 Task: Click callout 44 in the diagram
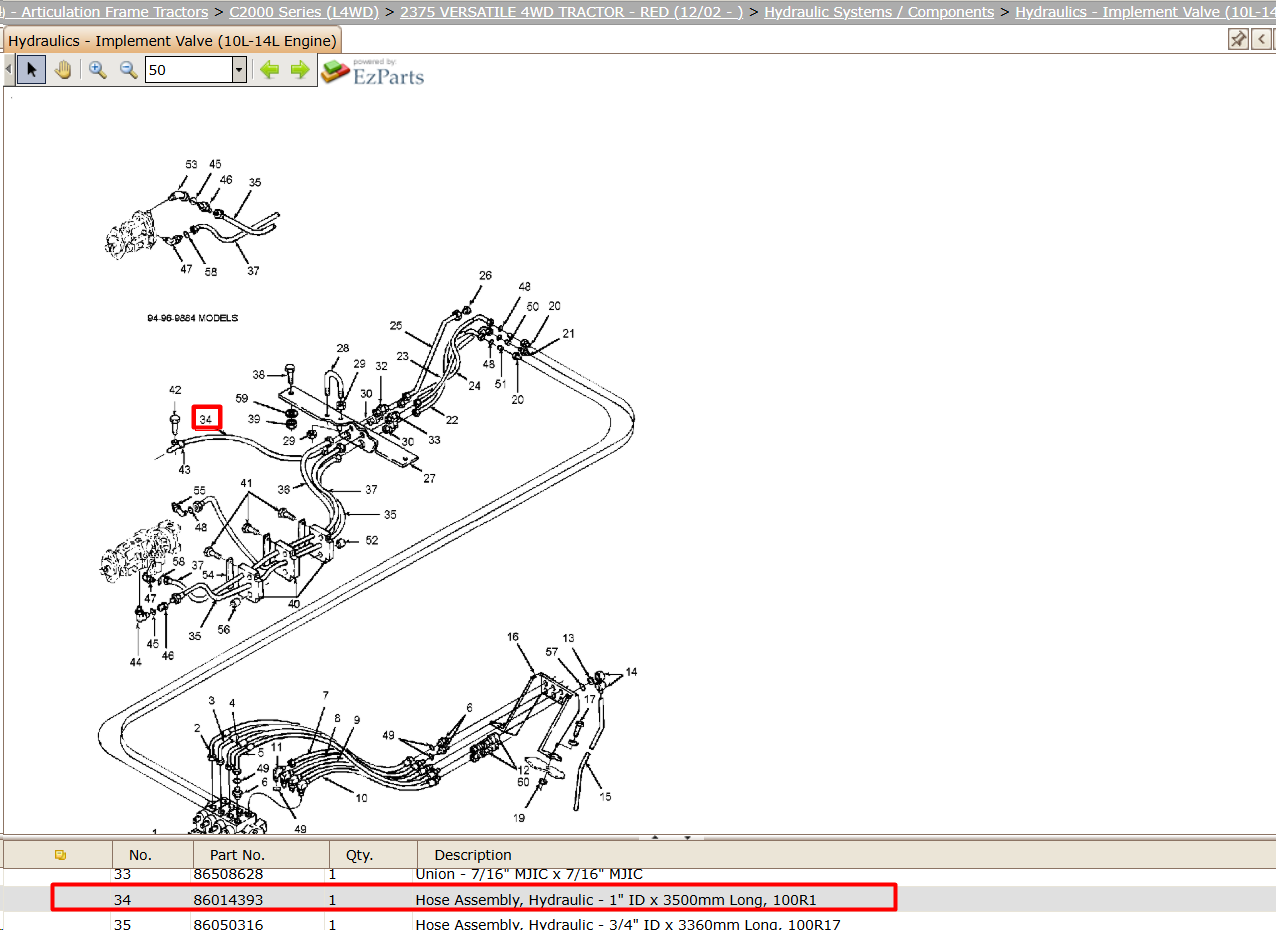(x=135, y=662)
